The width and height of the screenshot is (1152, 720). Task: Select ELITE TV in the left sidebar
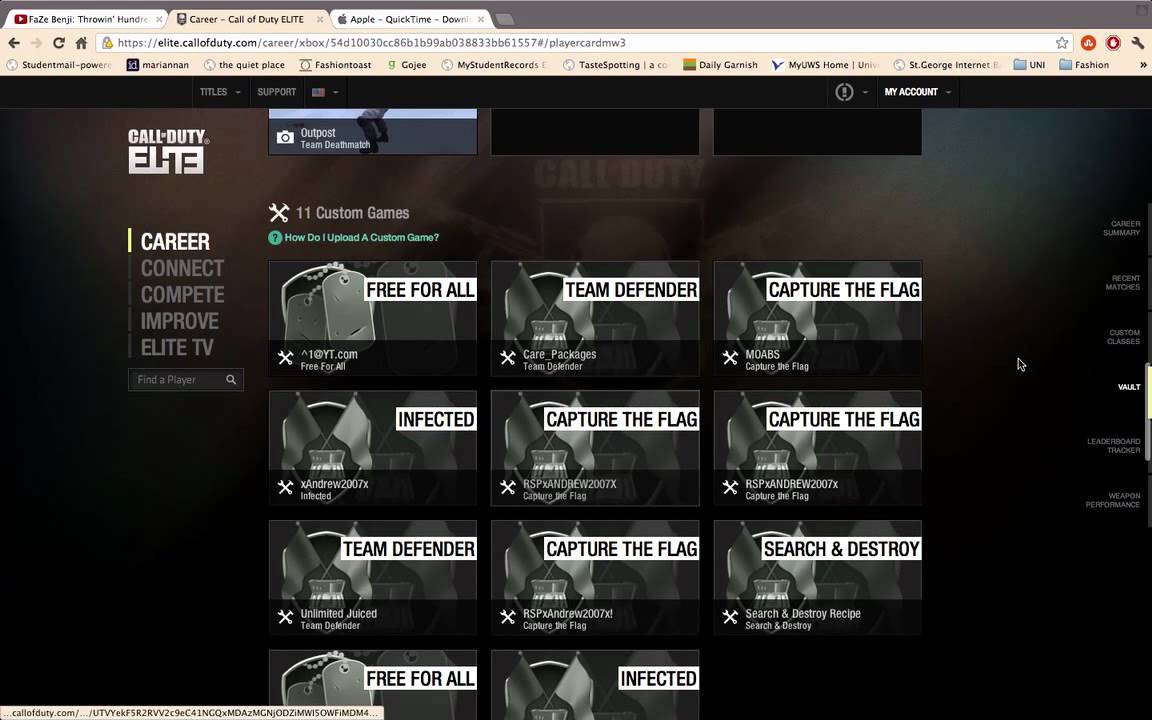click(177, 348)
